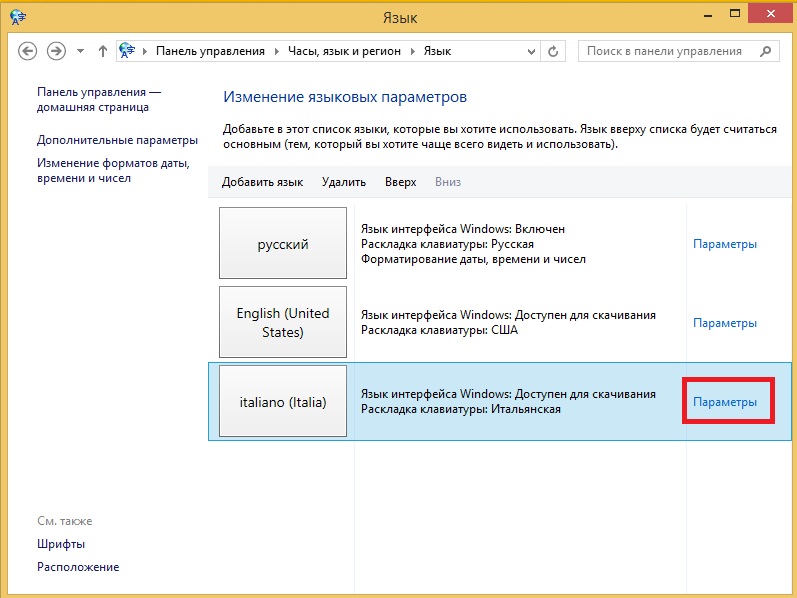
Task: Click text Раскладка клавиатуры: Русская
Action: point(447,244)
